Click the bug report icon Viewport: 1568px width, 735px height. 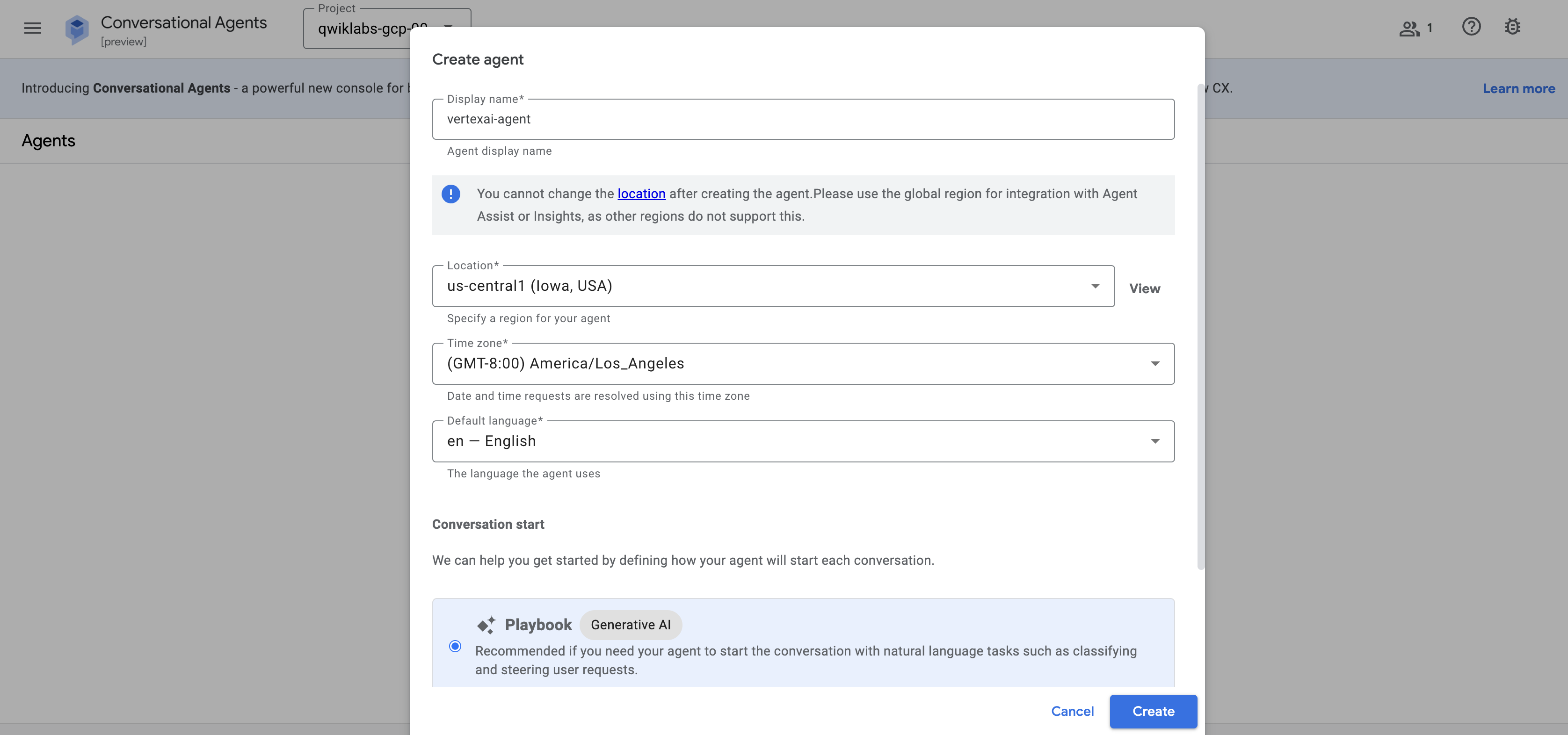pos(1513,27)
